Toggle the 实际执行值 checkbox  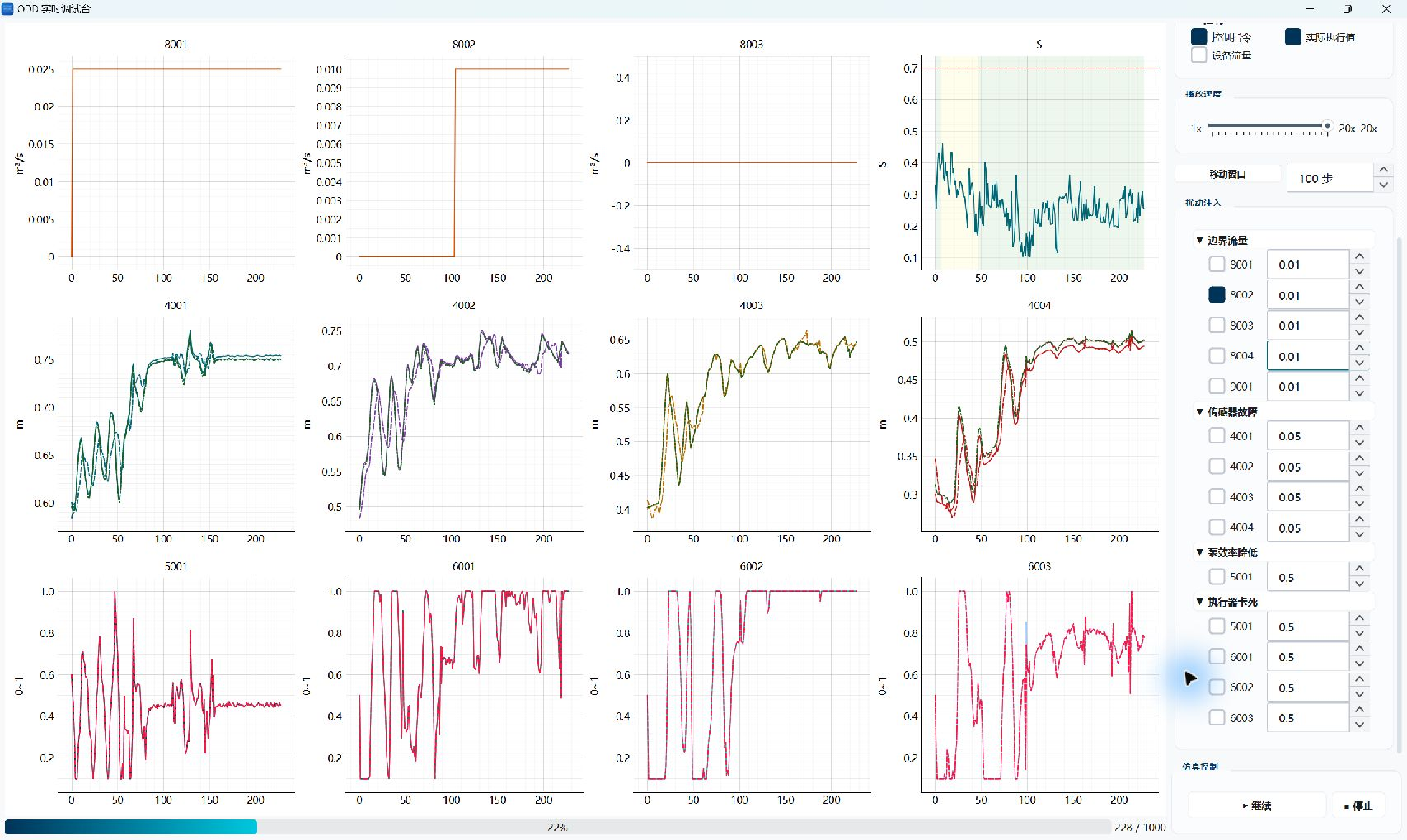click(1292, 36)
